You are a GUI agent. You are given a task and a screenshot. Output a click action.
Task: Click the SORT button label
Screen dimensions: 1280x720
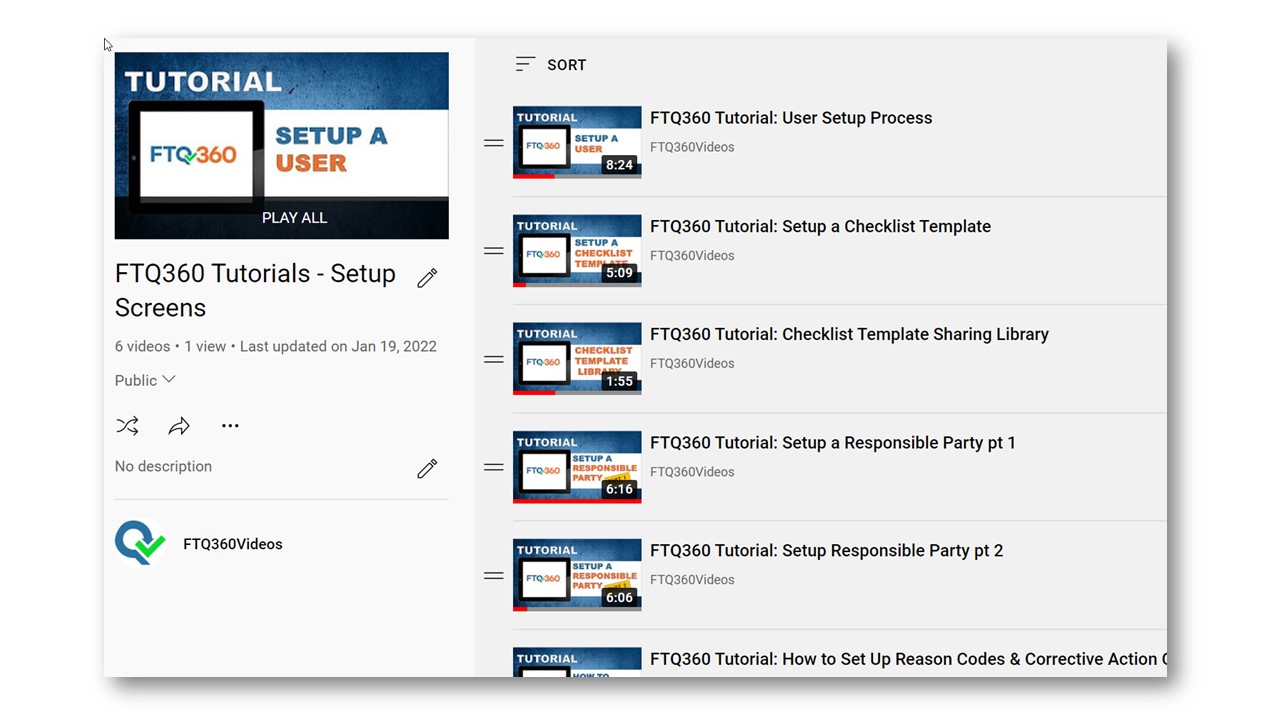pos(567,65)
